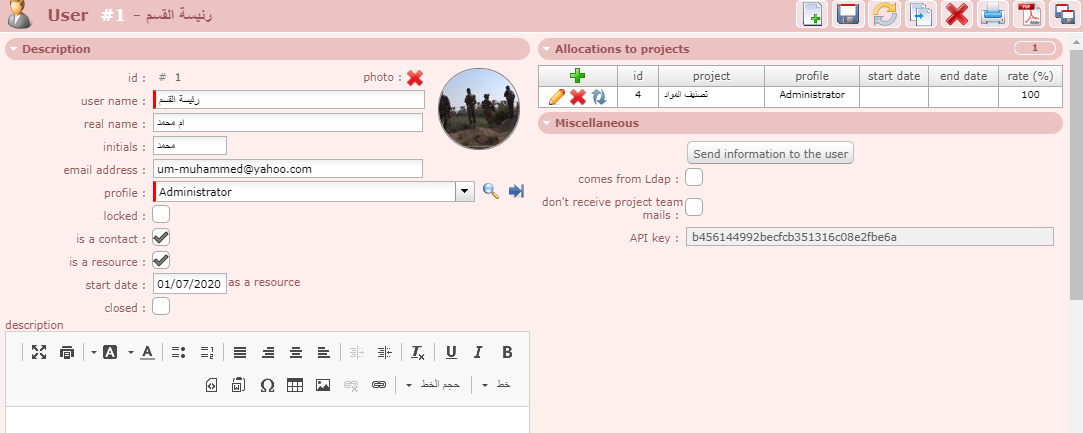
Task: Click the user name input field
Action: pyautogui.click(x=289, y=100)
